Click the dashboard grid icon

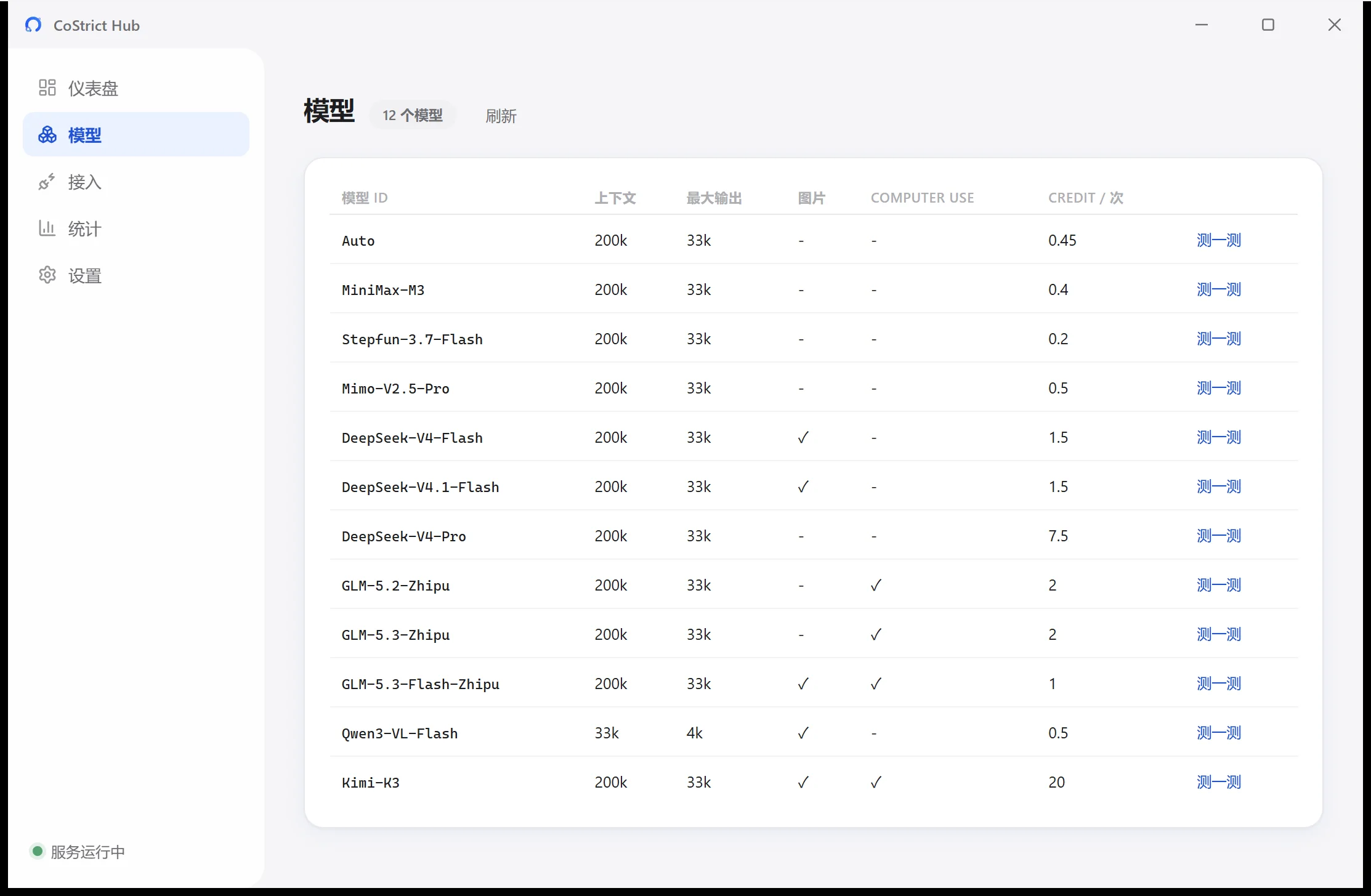[x=47, y=87]
